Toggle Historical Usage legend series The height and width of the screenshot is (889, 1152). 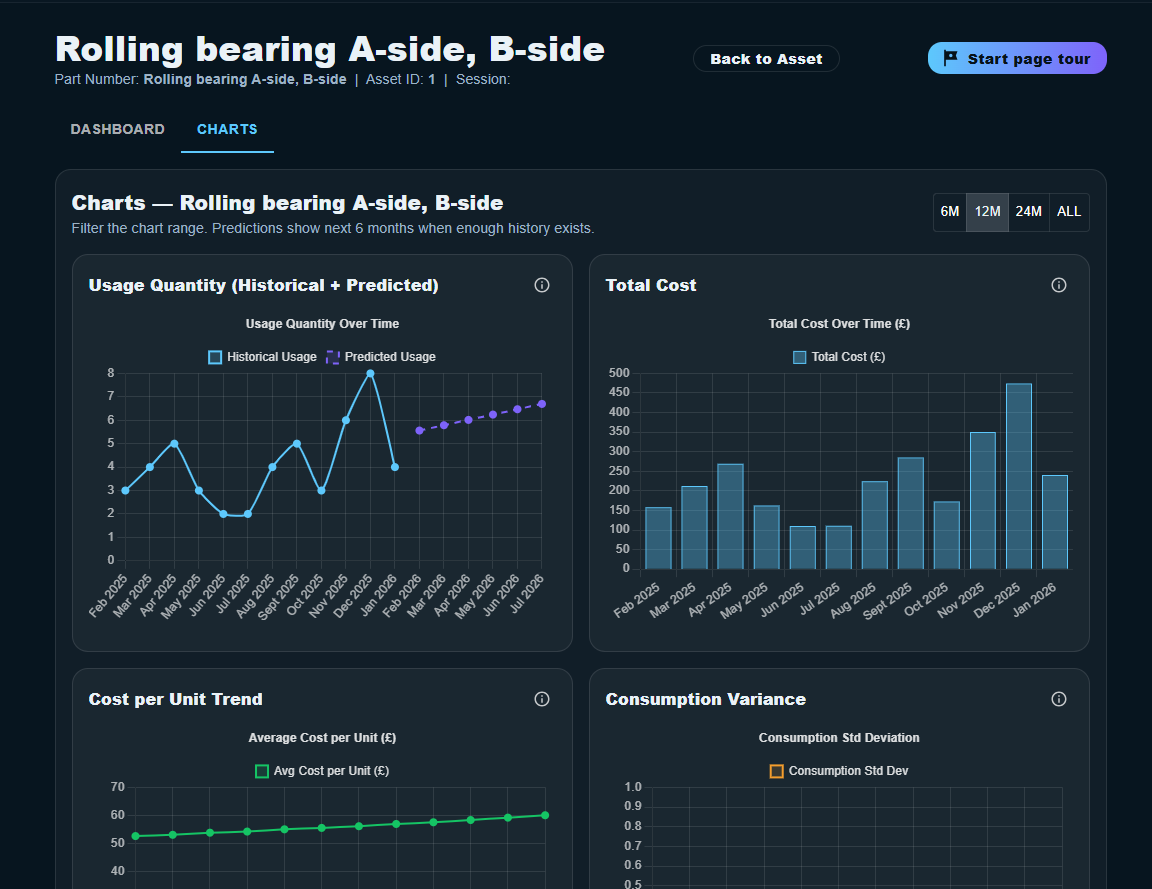(x=262, y=357)
